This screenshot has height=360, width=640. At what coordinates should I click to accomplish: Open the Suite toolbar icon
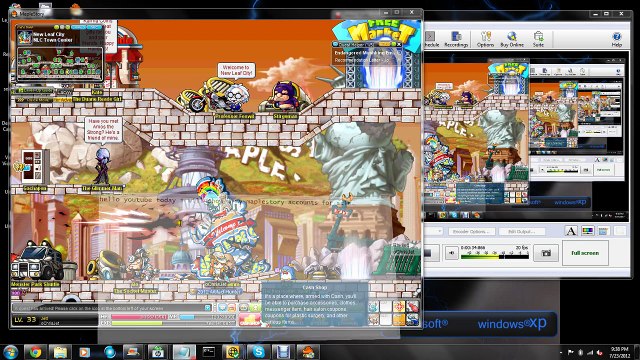tap(538, 39)
